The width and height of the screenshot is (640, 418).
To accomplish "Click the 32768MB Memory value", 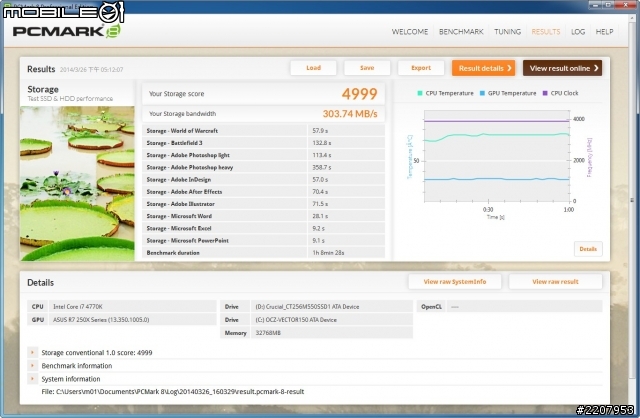I will (x=268, y=333).
